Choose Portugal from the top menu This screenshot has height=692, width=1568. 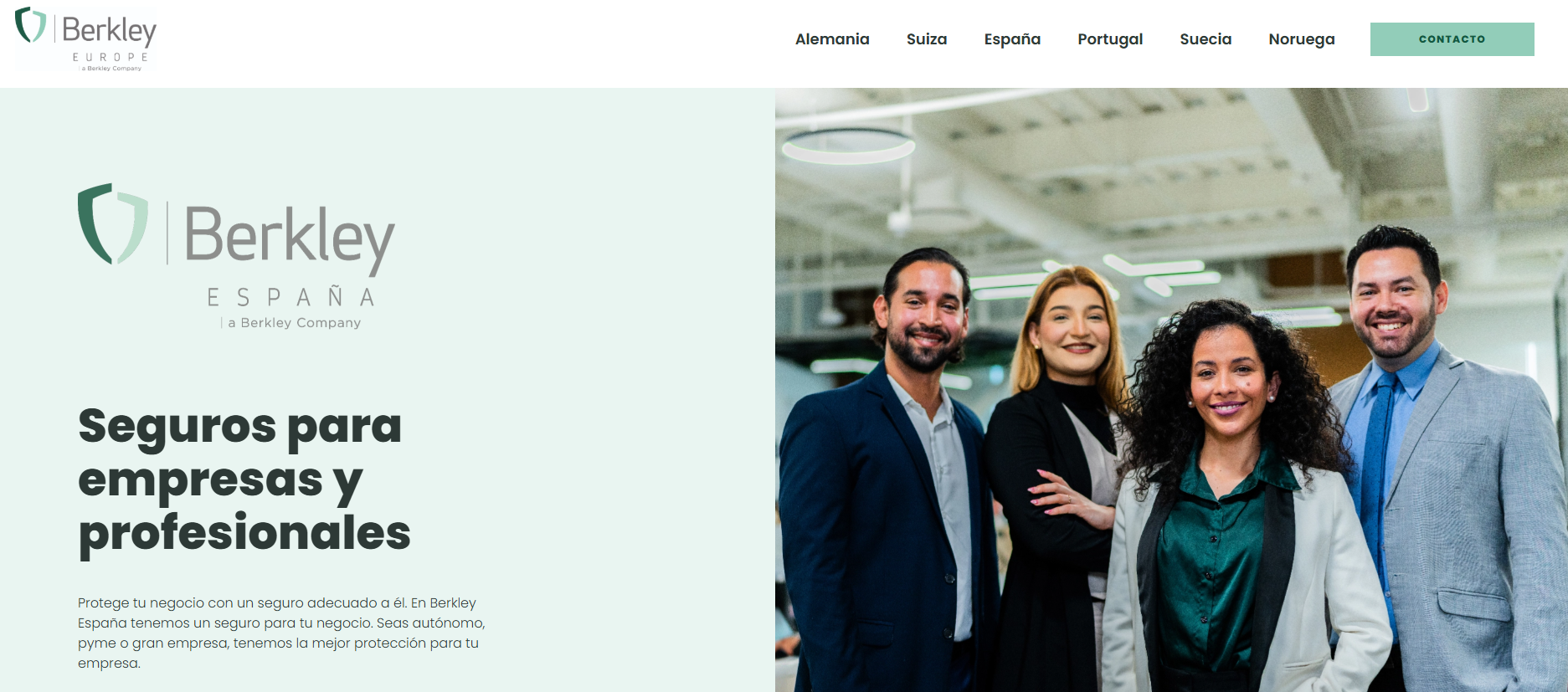(1109, 39)
